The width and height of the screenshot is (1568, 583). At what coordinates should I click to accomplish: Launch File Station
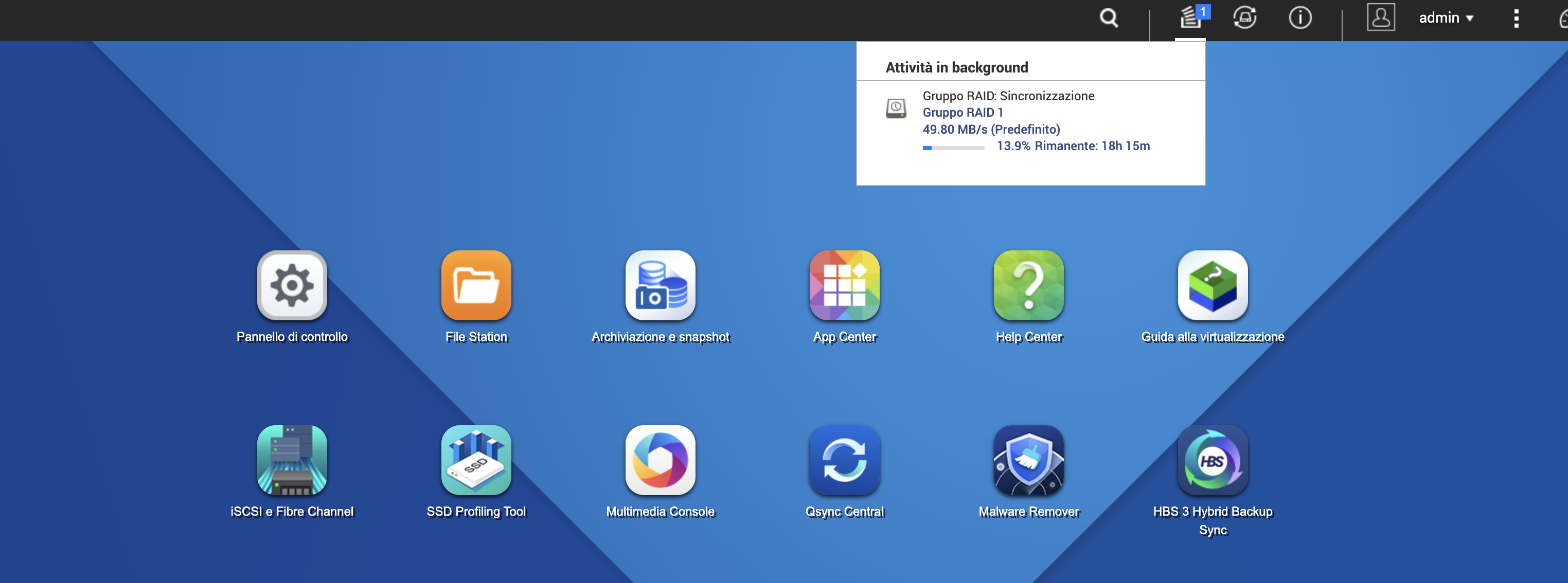point(476,285)
